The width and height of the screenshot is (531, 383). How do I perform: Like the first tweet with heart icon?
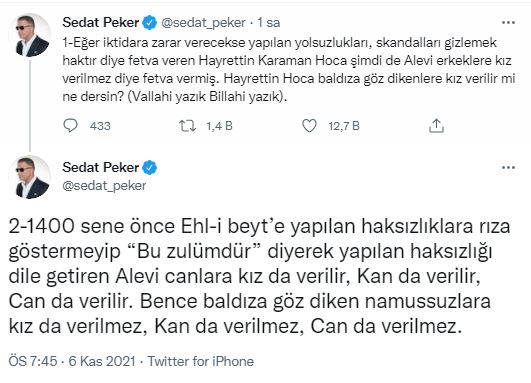pos(309,126)
